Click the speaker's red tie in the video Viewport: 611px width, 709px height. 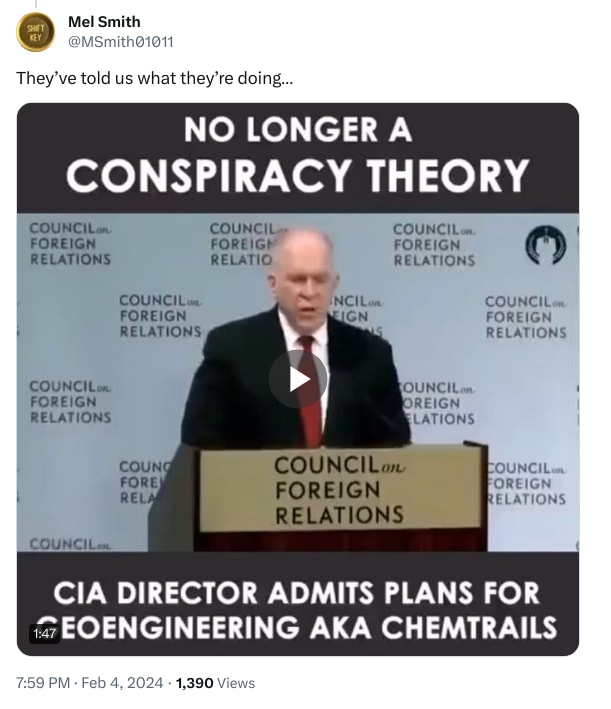pyautogui.click(x=310, y=390)
